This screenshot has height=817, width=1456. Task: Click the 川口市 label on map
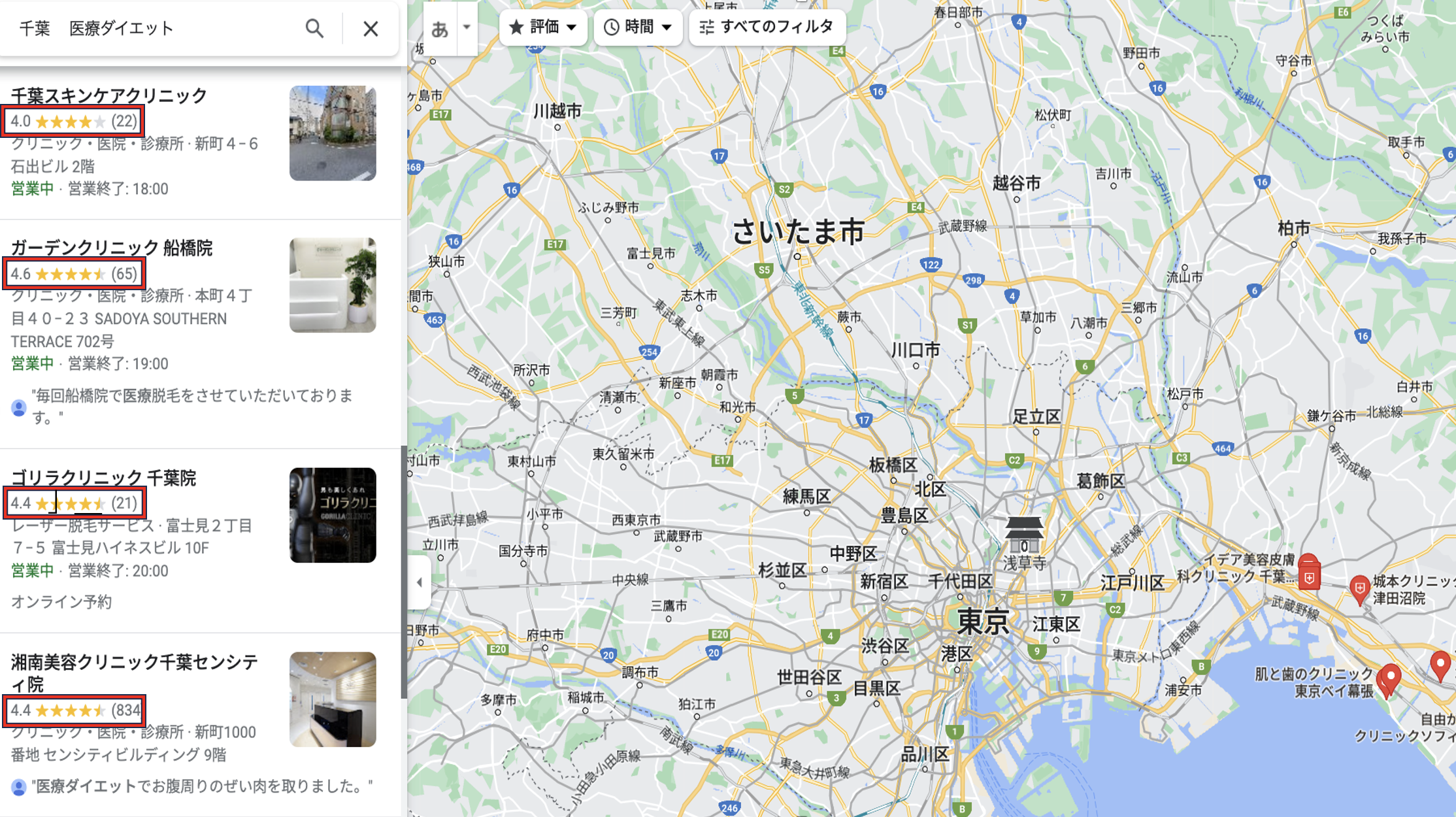(916, 350)
